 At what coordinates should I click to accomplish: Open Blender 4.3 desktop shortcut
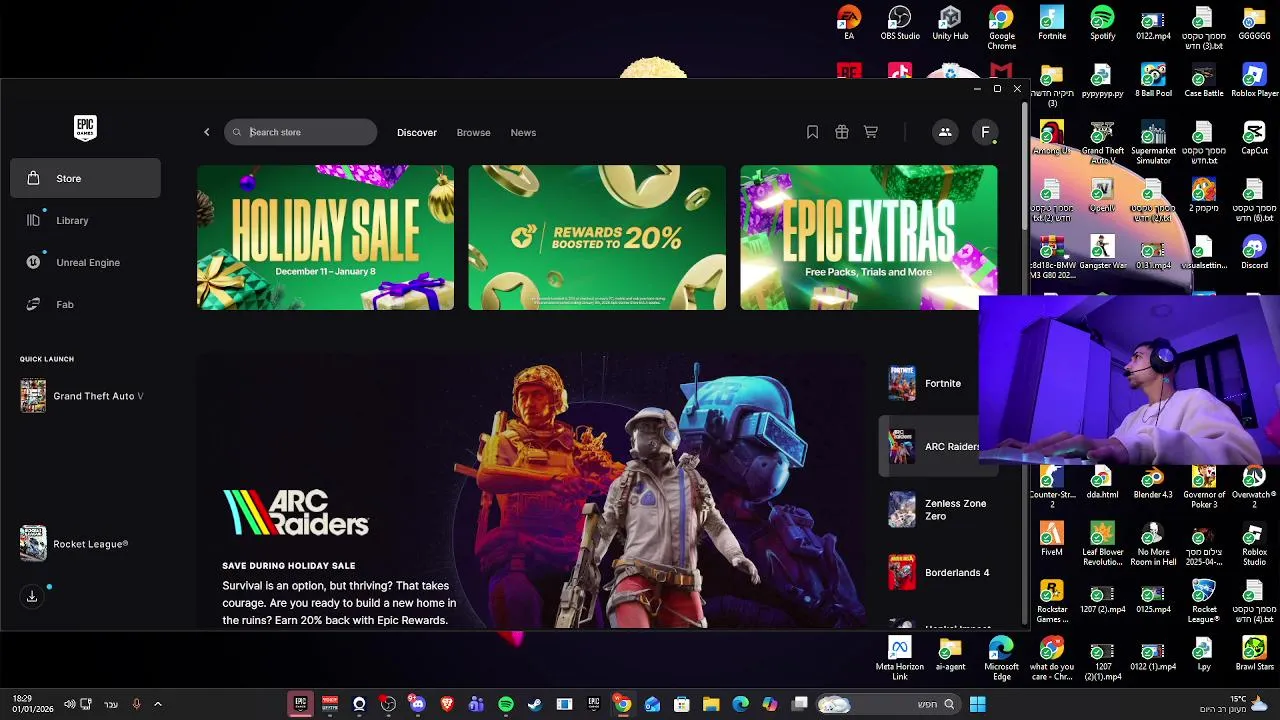pos(1153,482)
